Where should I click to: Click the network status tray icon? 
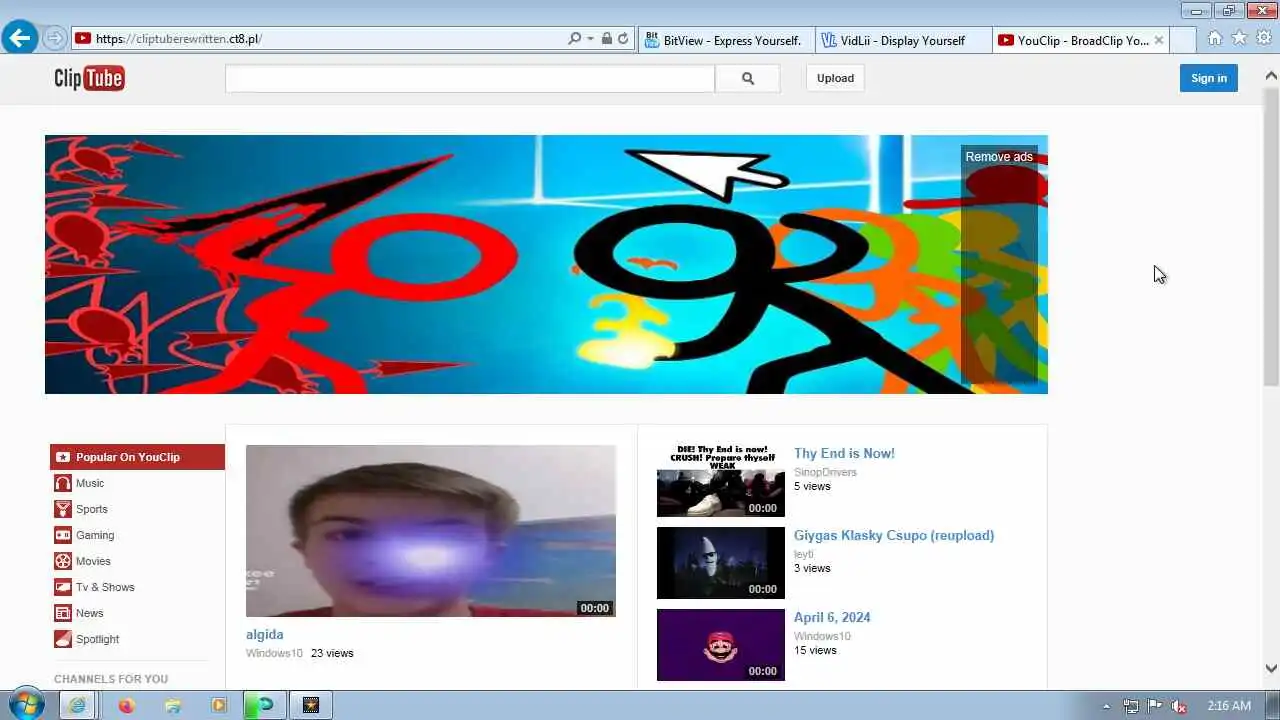point(1131,706)
